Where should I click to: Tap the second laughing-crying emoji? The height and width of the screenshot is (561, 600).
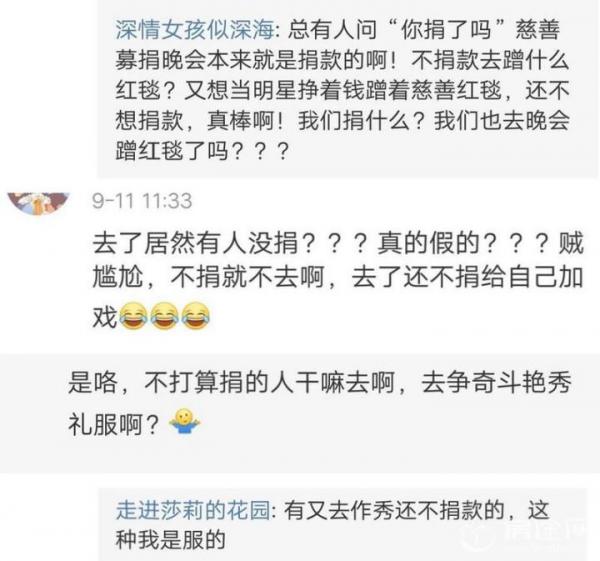click(165, 316)
